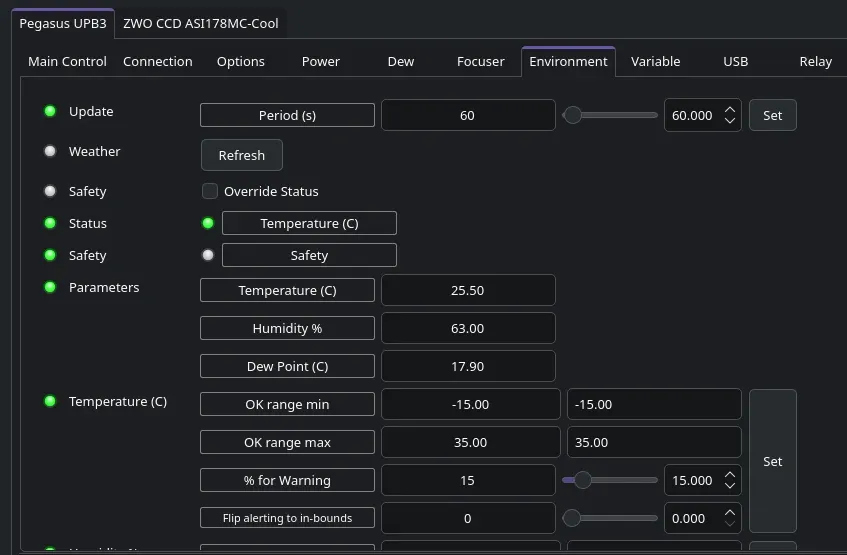Screen dimensions: 847x555
Task: Click the Period (s) label box
Action: pos(287,115)
